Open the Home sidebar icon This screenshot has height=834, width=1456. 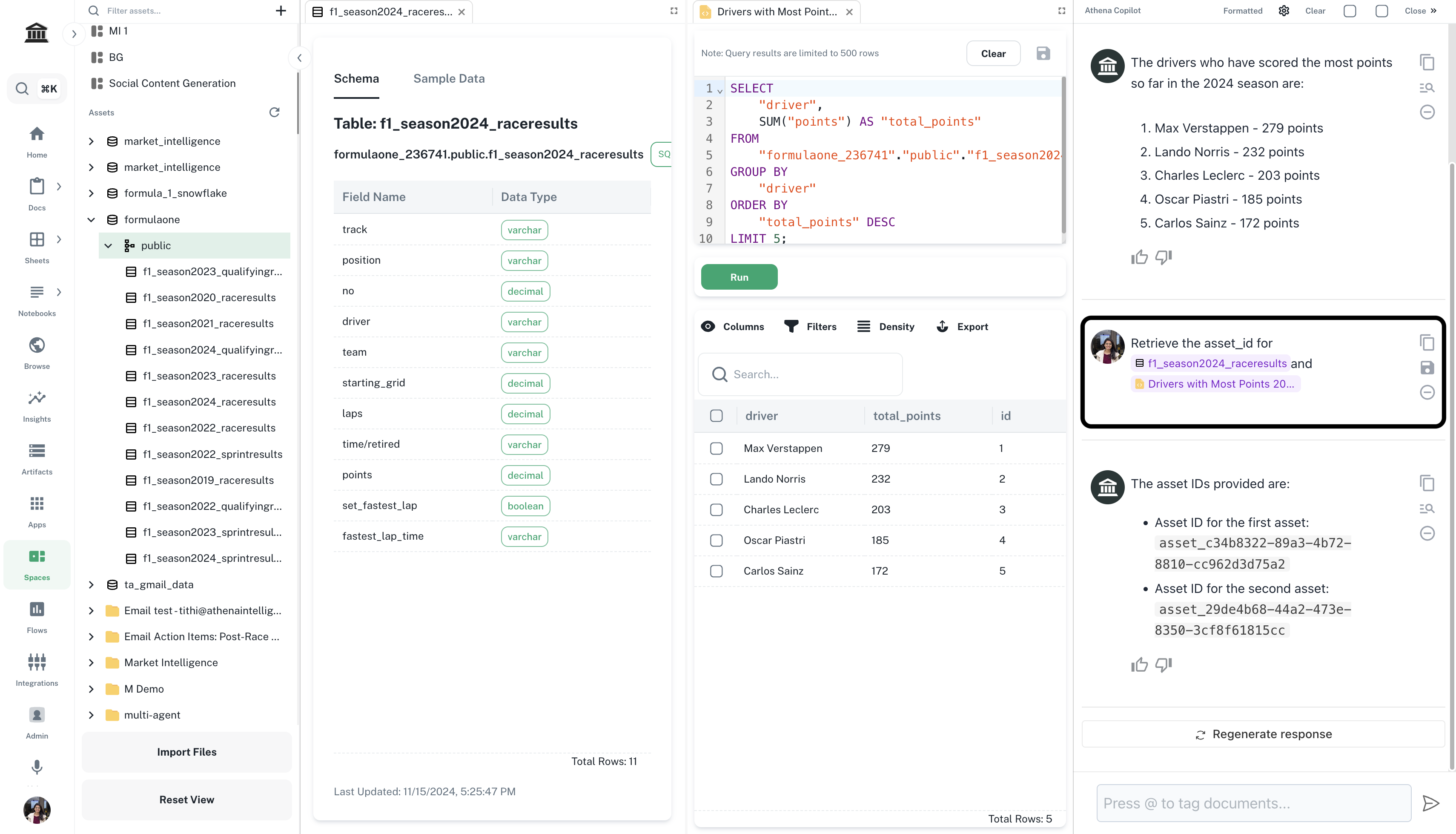[x=37, y=134]
